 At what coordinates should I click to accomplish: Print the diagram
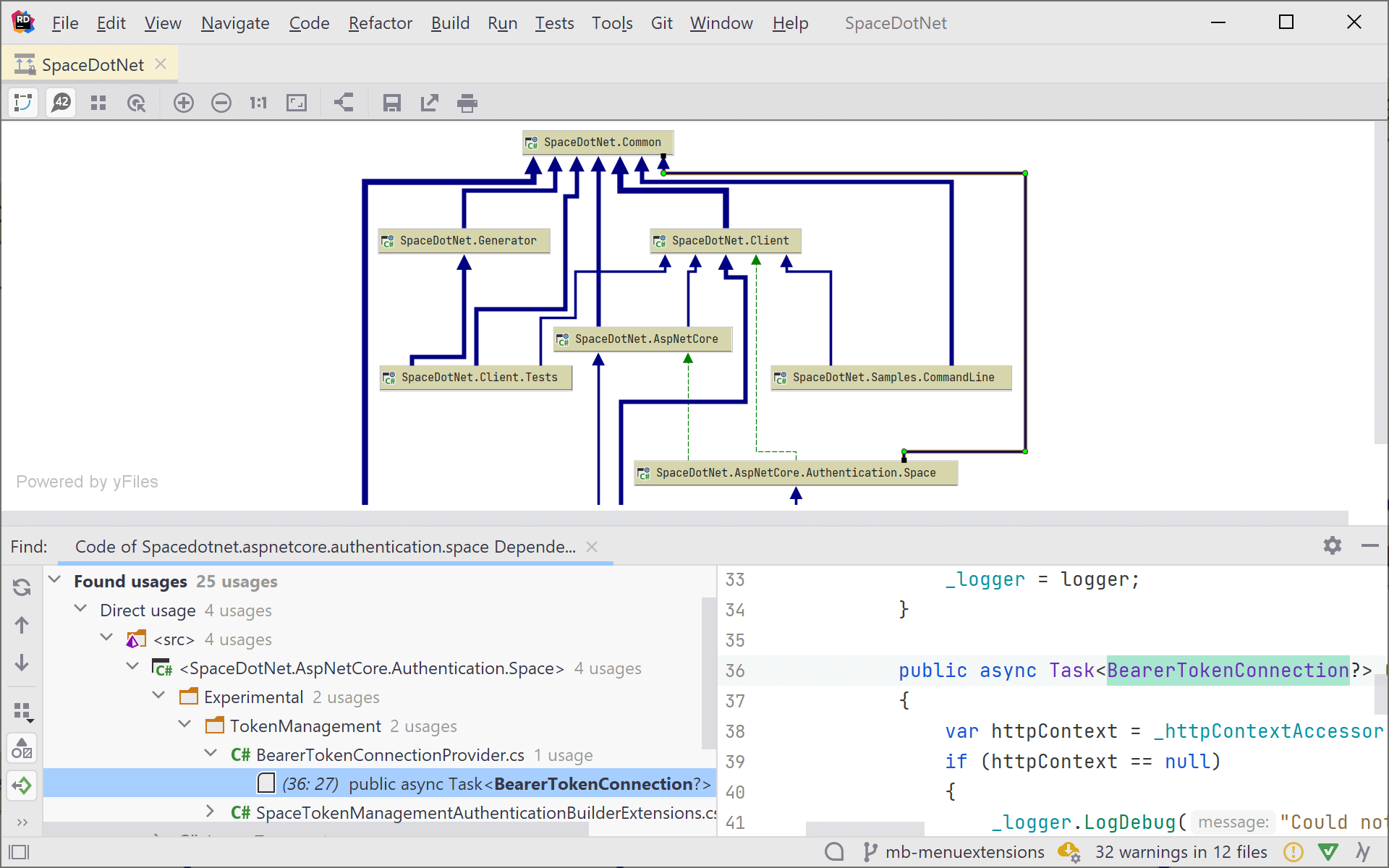click(x=467, y=103)
